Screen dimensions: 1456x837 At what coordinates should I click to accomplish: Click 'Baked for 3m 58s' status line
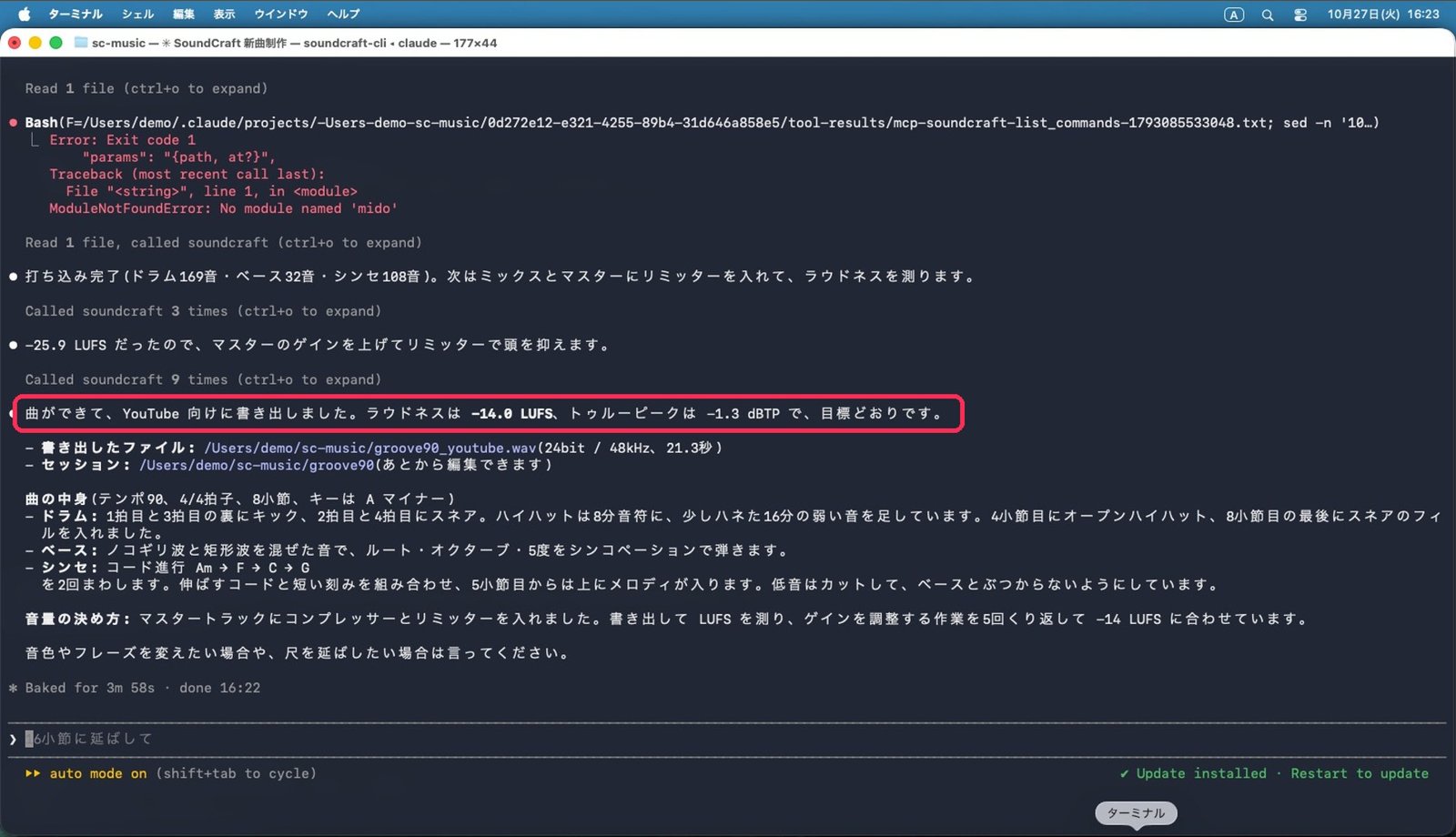[135, 688]
